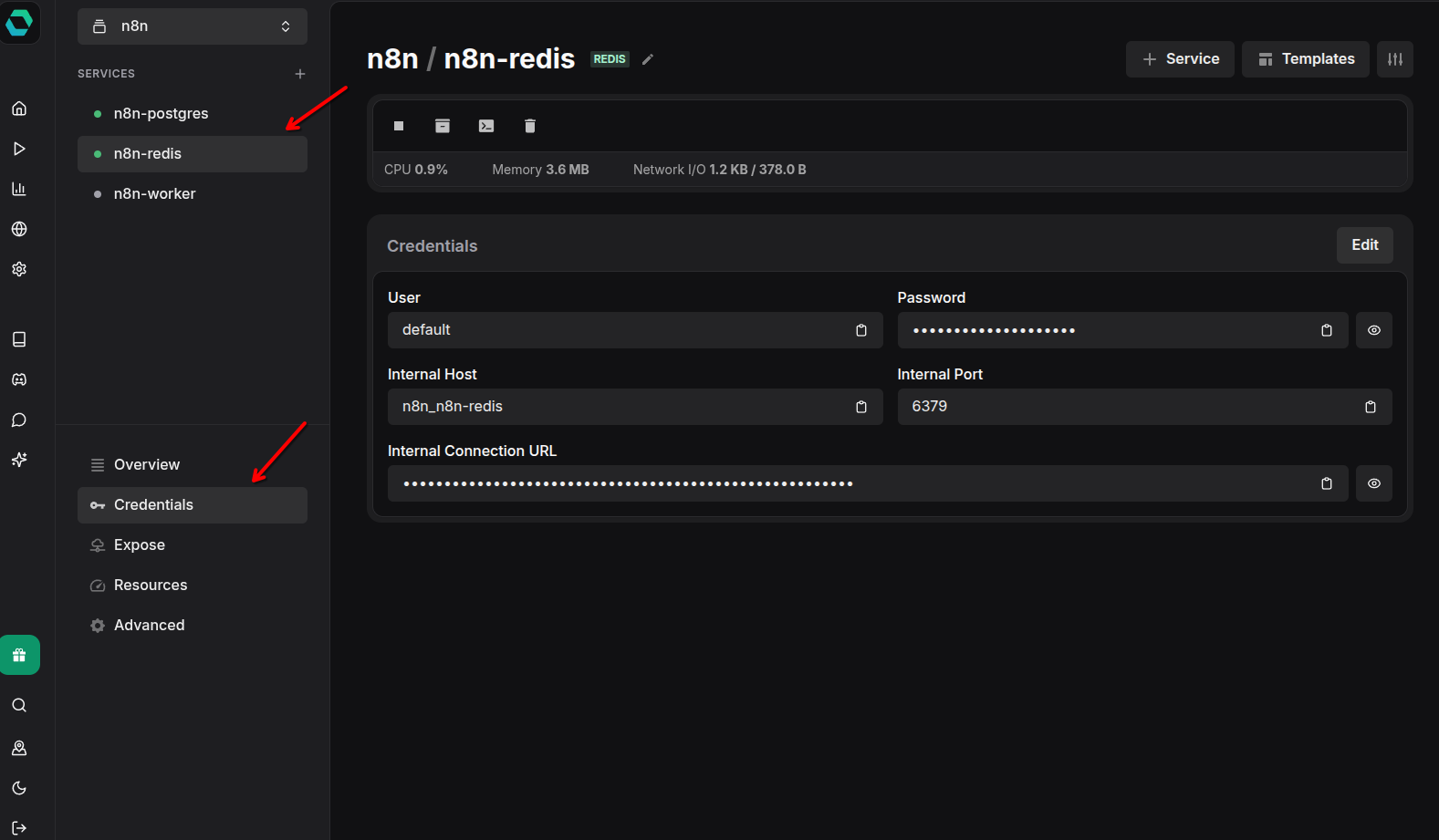Copy the Password value
The width and height of the screenshot is (1439, 840).
pyautogui.click(x=1327, y=330)
